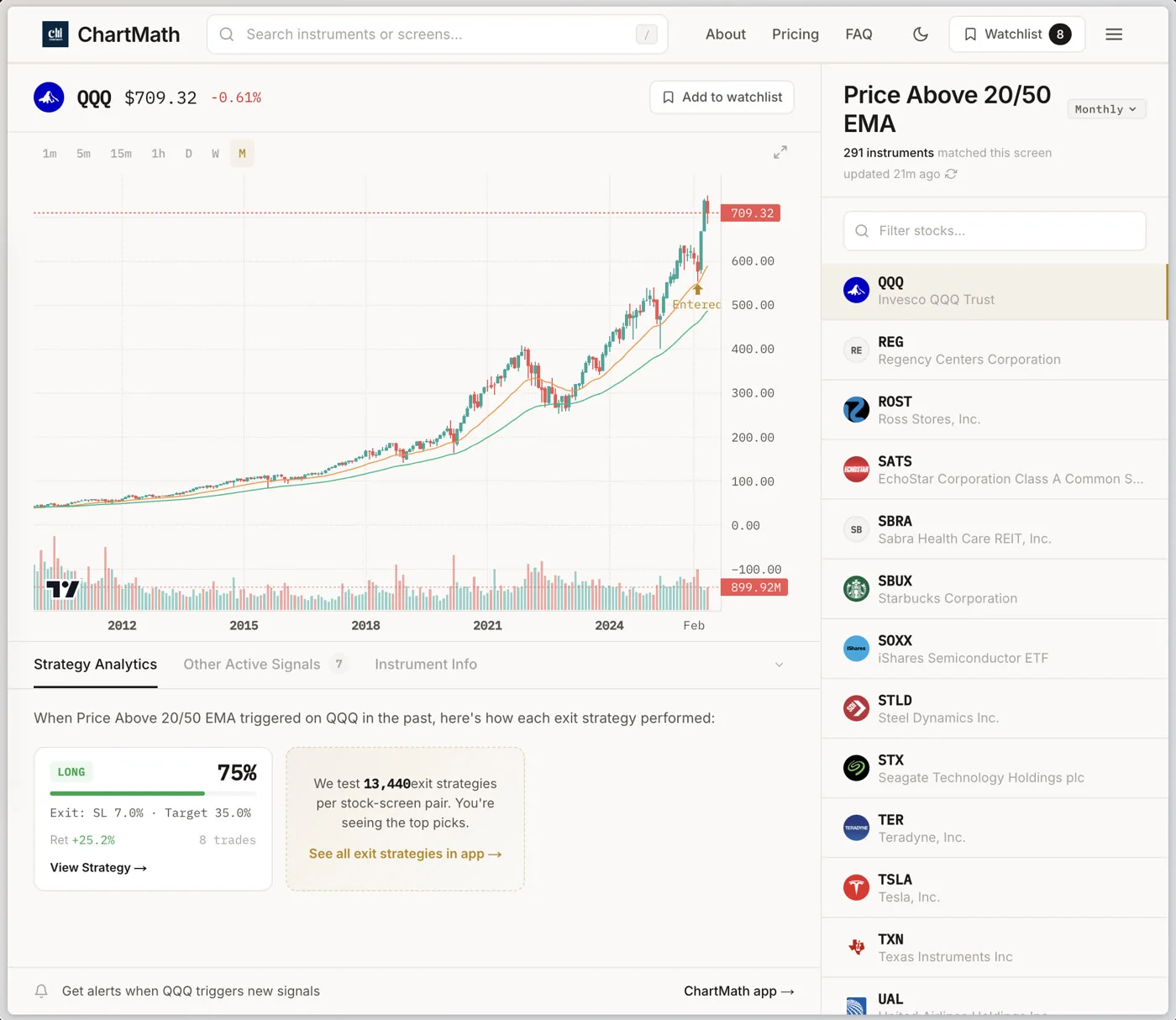Click the Tesla logo icon
The image size is (1176, 1020).
click(856, 887)
